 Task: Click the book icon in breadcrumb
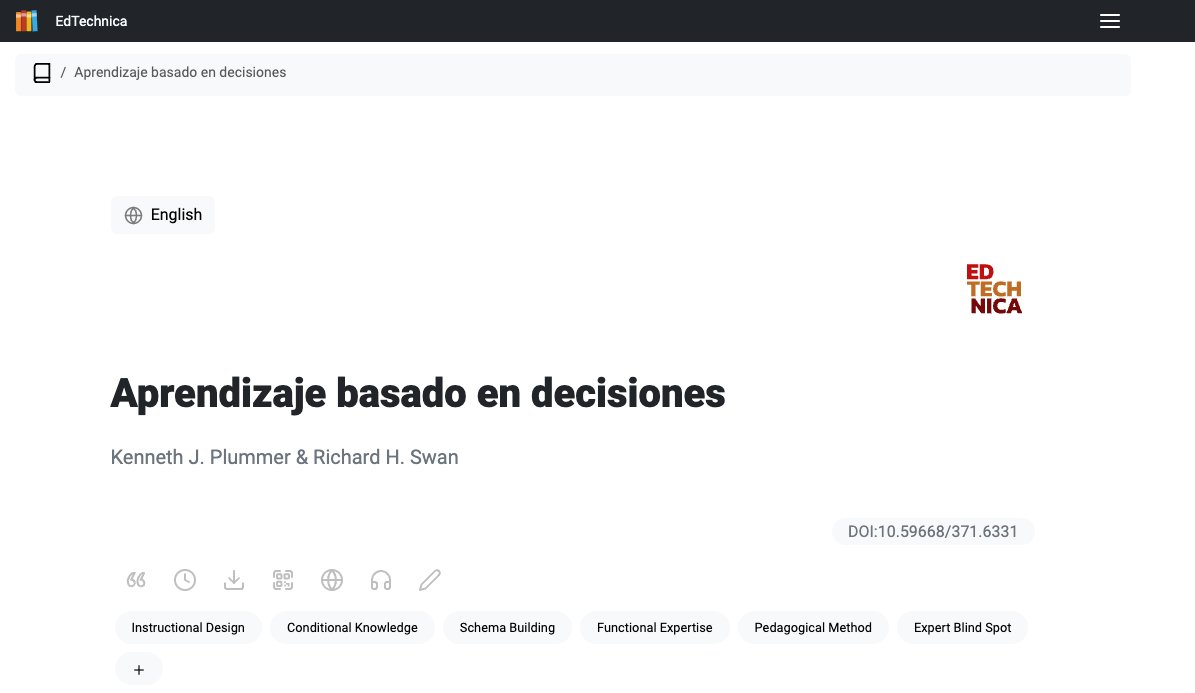[42, 72]
